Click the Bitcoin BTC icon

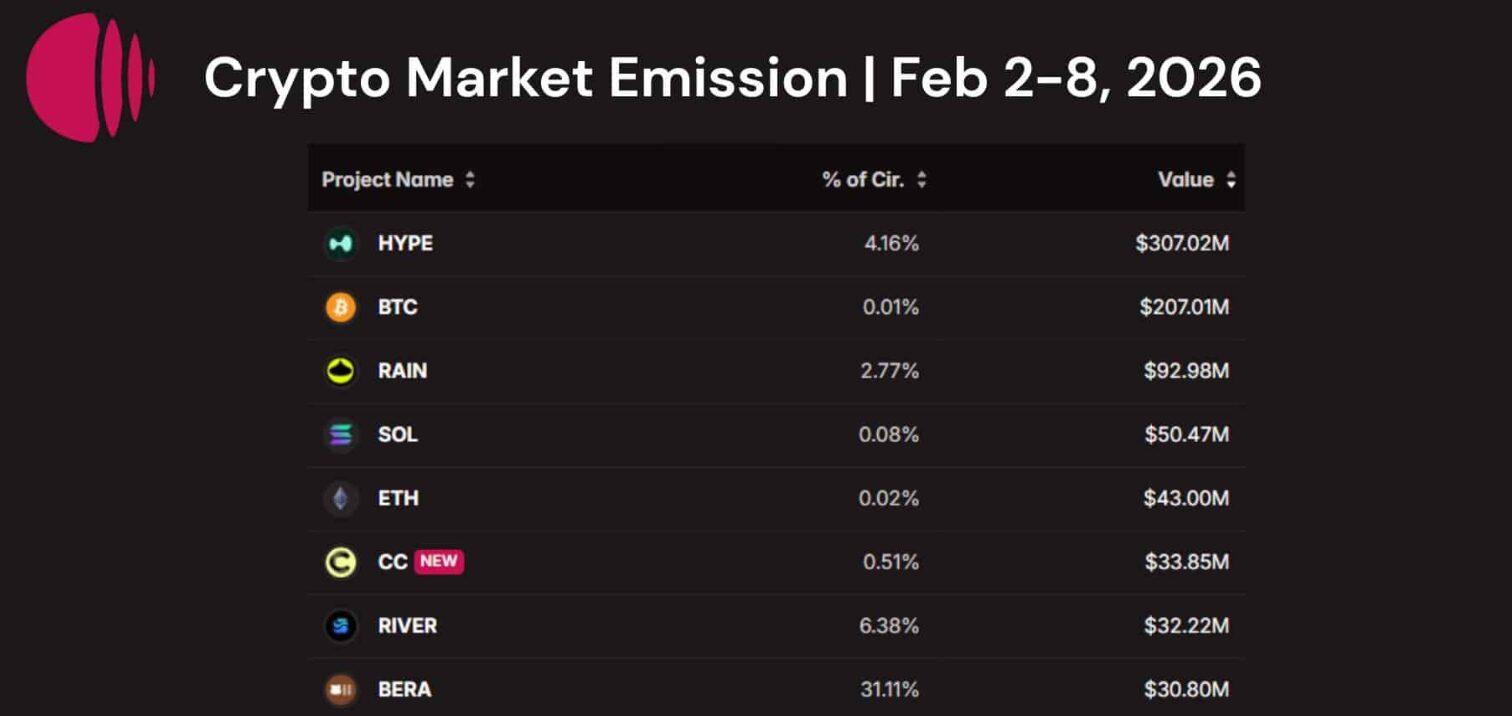pos(341,307)
